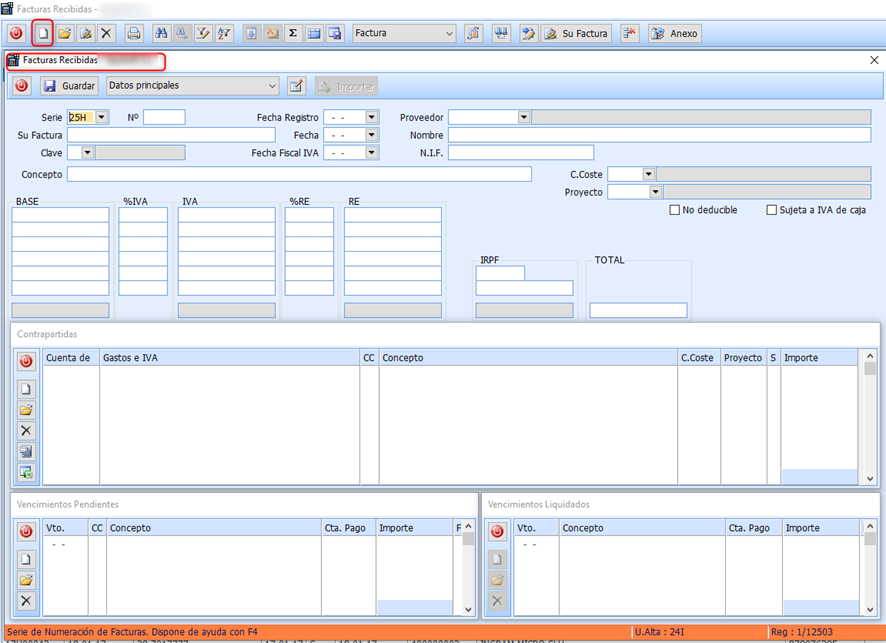Check the Sujeta a IVA de caja box
The width and height of the screenshot is (886, 643).
[771, 210]
